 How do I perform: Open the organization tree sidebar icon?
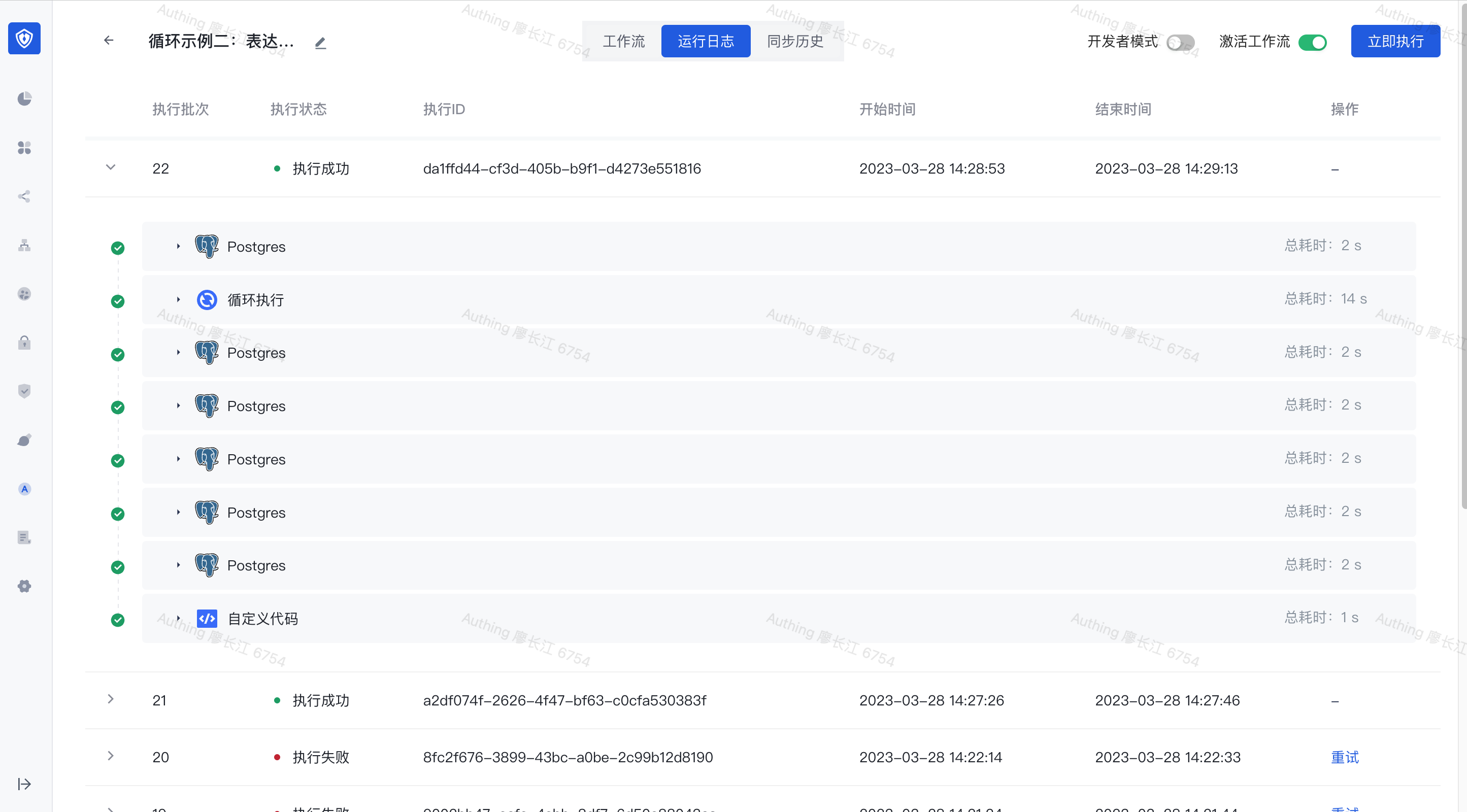(24, 246)
